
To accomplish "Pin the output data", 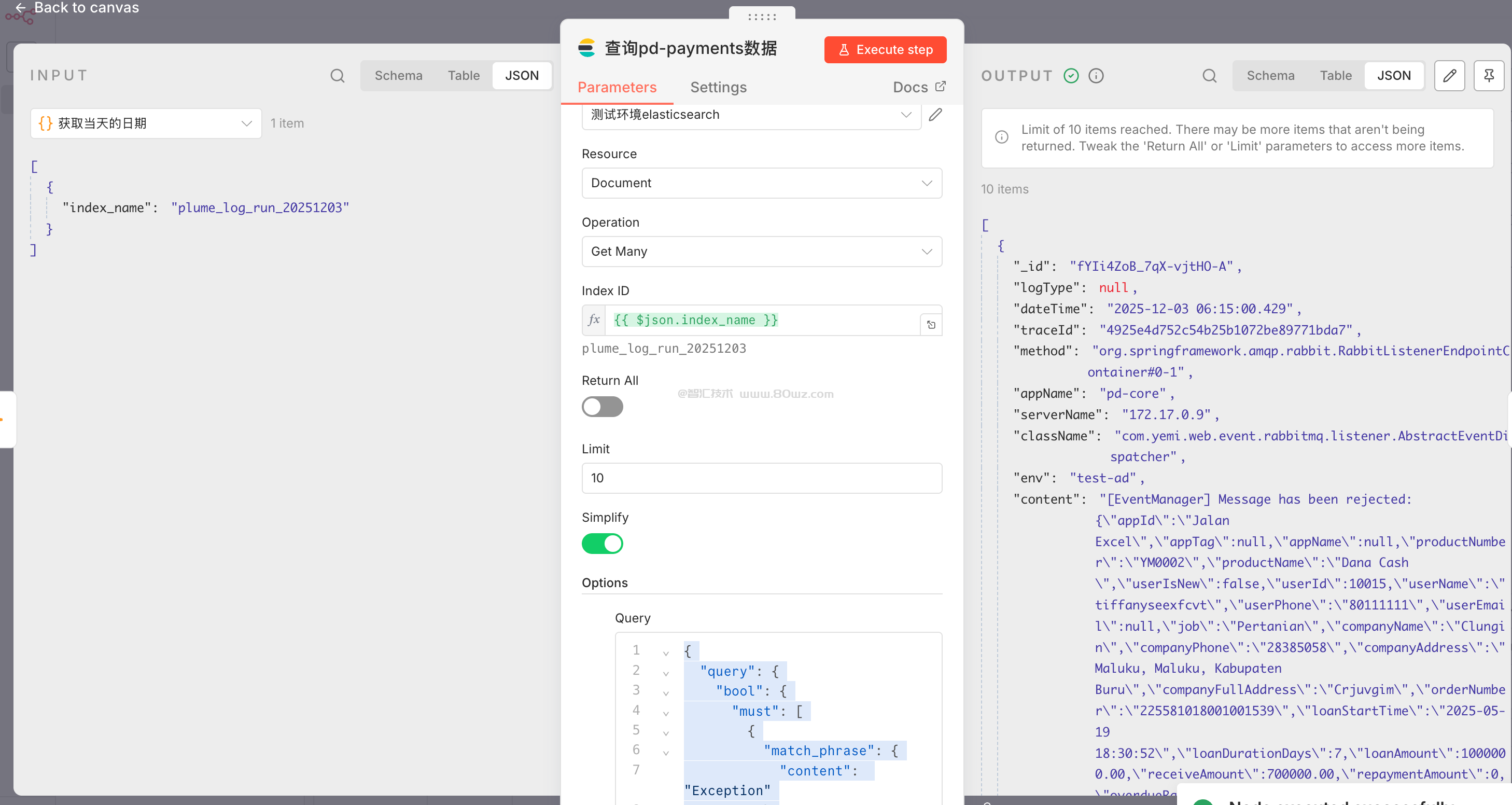I will (x=1489, y=76).
